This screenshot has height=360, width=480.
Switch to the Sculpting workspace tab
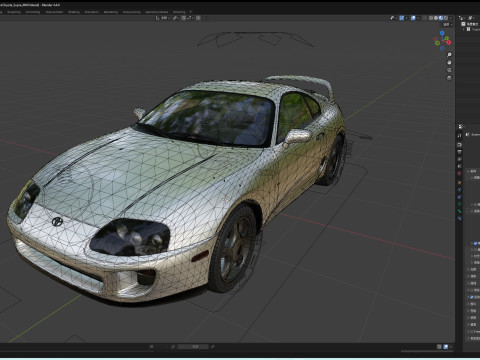14,12
